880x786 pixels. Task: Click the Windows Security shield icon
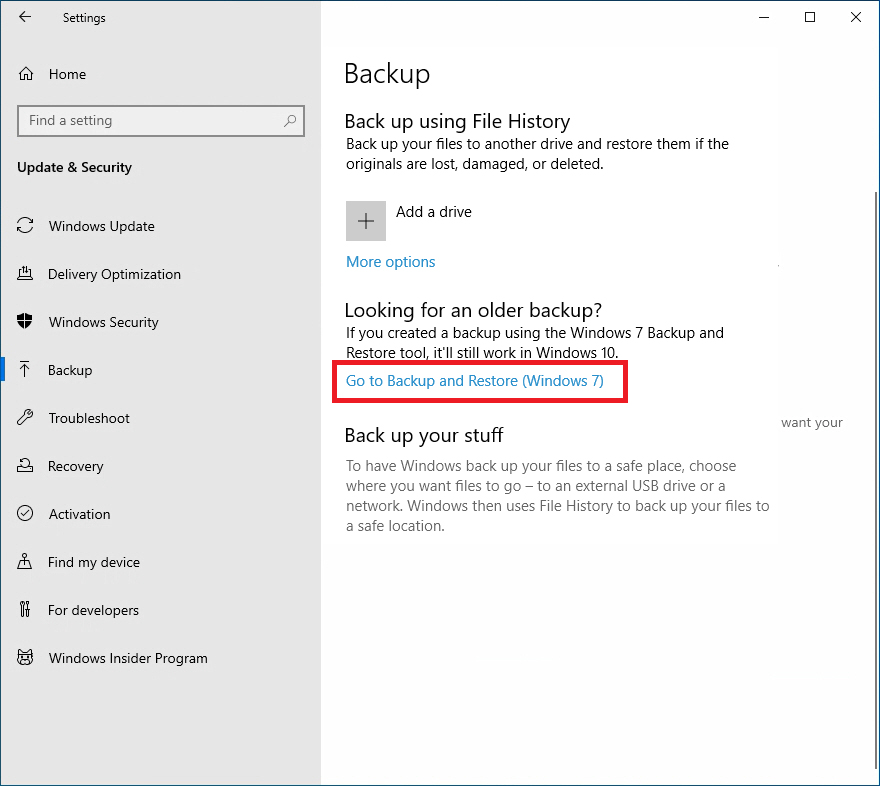(25, 321)
